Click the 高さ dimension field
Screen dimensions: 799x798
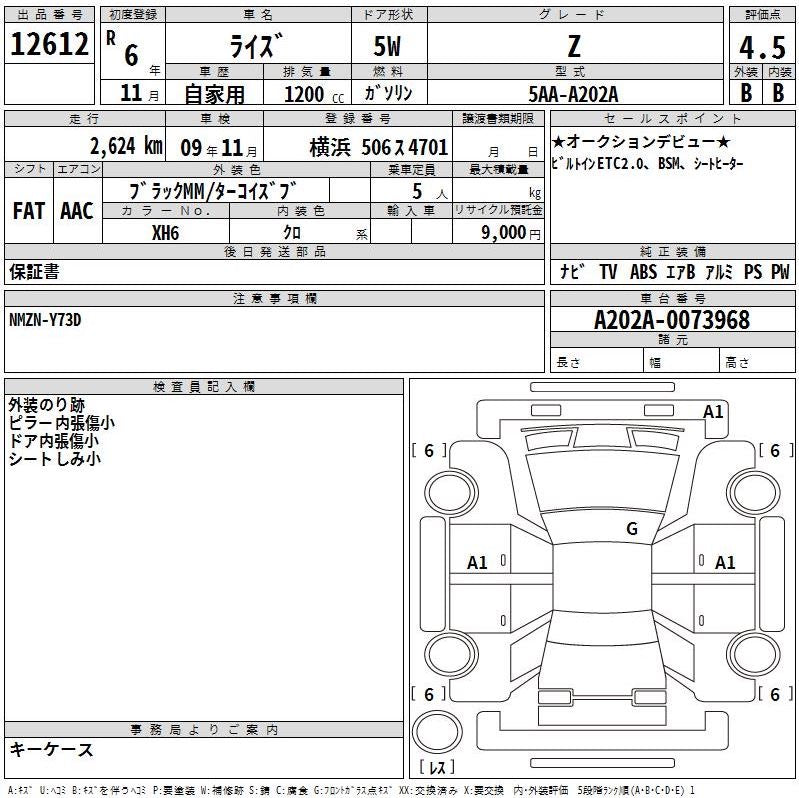coord(757,360)
